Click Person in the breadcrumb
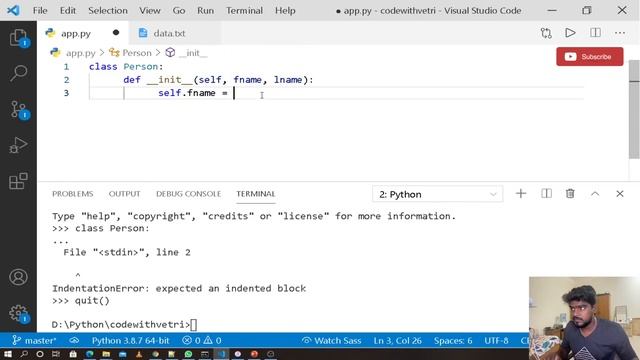This screenshot has width=640, height=360. coord(137,53)
